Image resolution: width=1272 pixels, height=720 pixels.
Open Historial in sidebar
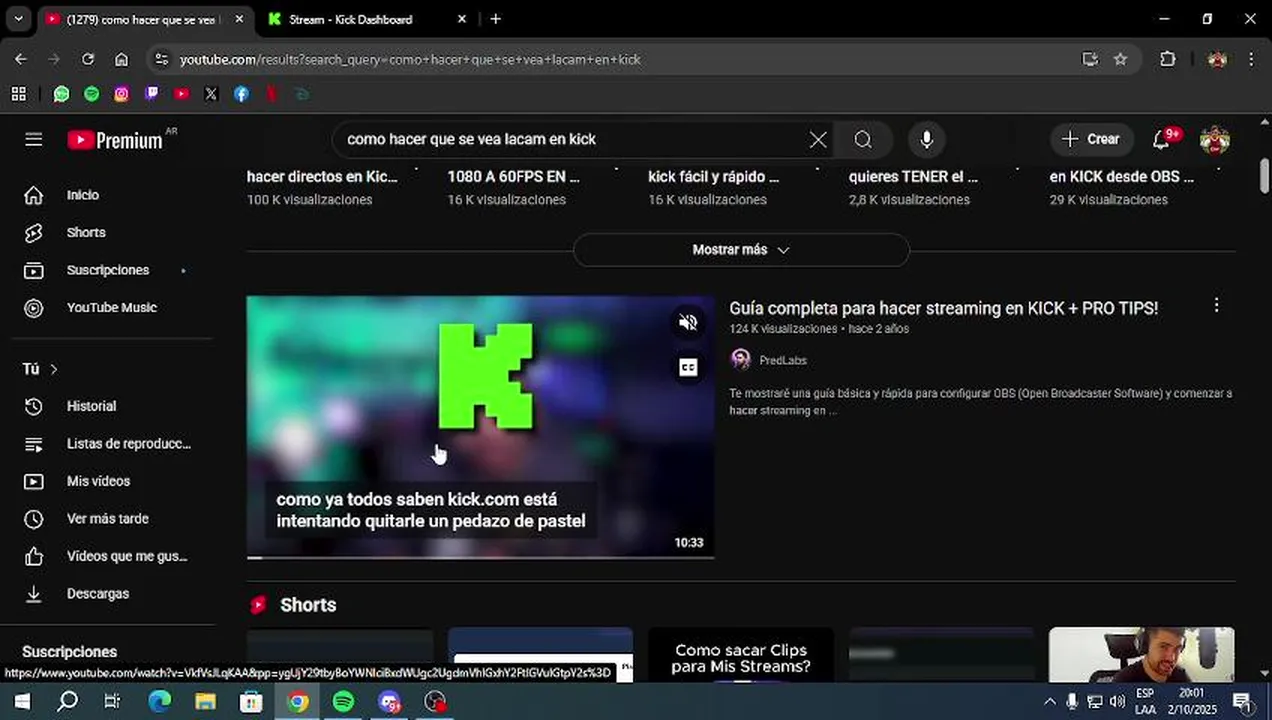click(91, 406)
